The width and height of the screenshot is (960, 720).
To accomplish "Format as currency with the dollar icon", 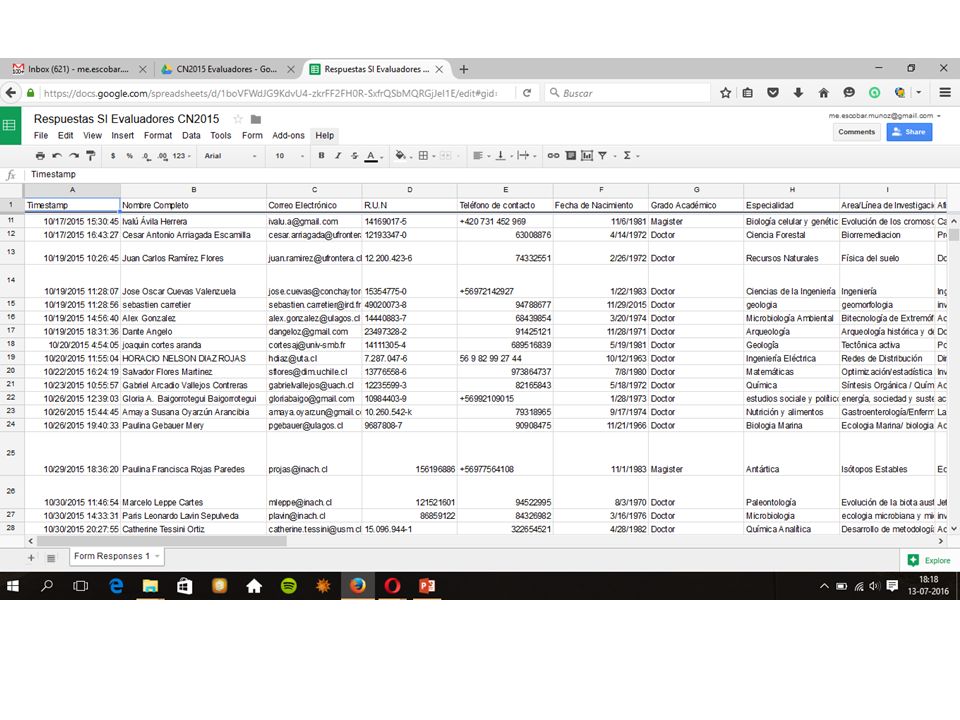I will (113, 156).
